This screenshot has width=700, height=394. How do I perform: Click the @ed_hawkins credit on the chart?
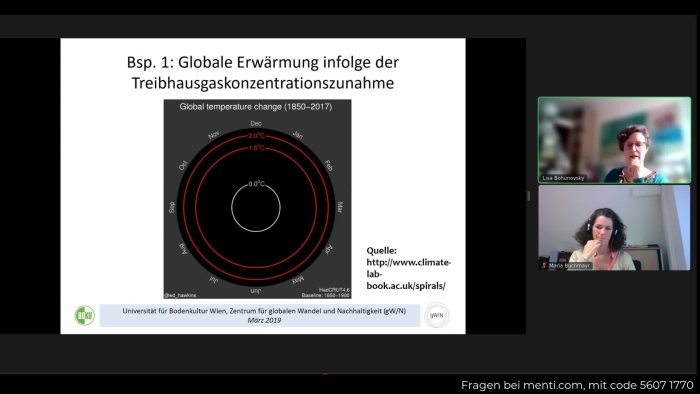pyautogui.click(x=180, y=295)
